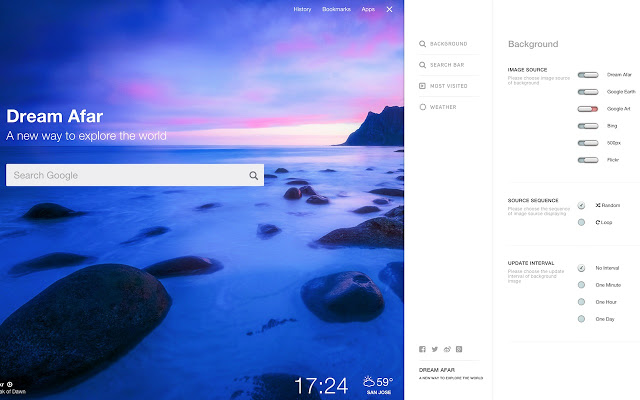Click the 'SOURCE SEQUENCE' section label
Image resolution: width=640 pixels, height=400 pixels.
tap(533, 200)
